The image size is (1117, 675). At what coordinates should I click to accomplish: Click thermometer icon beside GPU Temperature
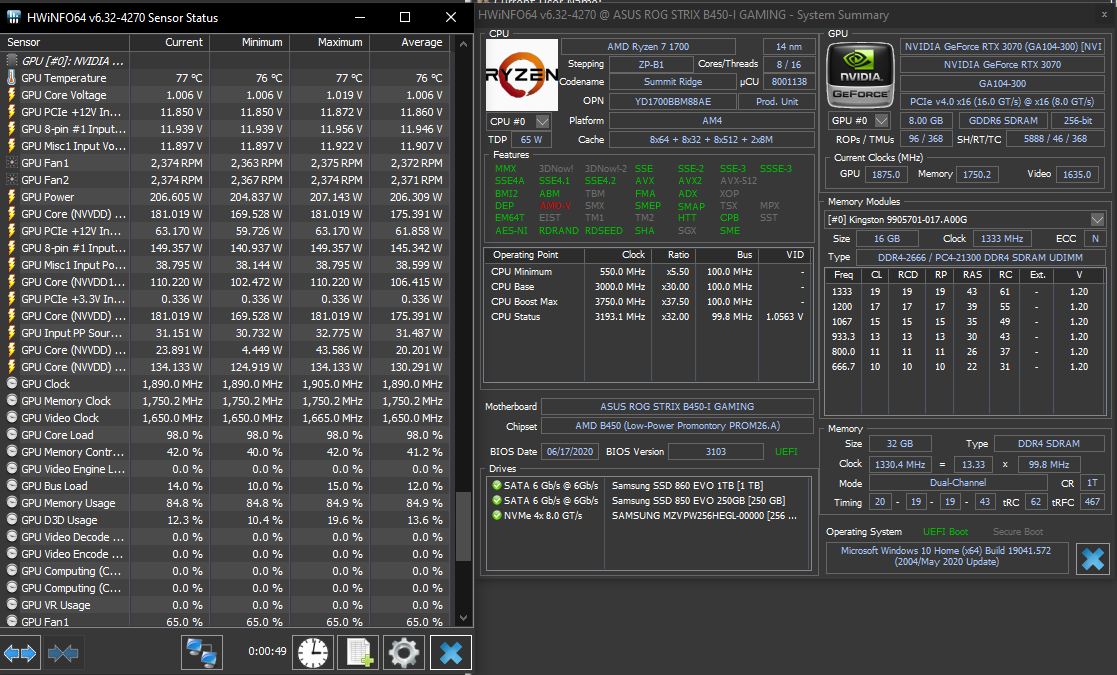pos(11,78)
